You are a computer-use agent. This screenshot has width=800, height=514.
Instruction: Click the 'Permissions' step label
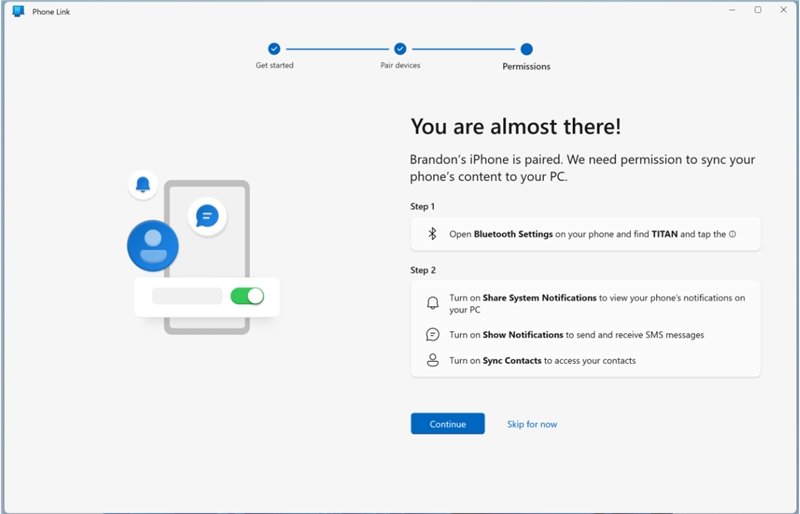tap(526, 66)
